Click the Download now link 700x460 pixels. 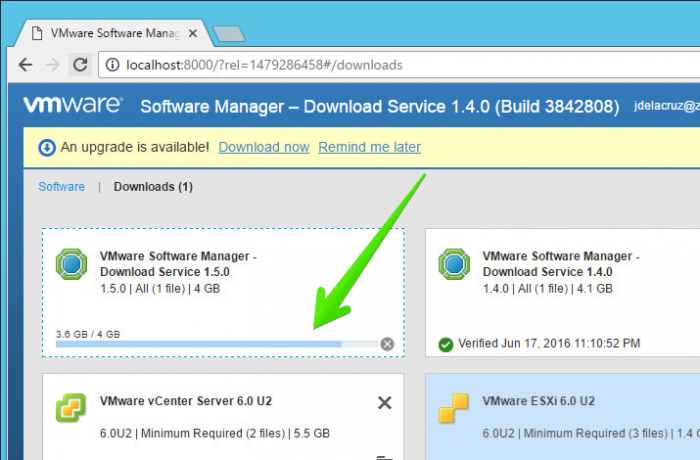coord(264,147)
